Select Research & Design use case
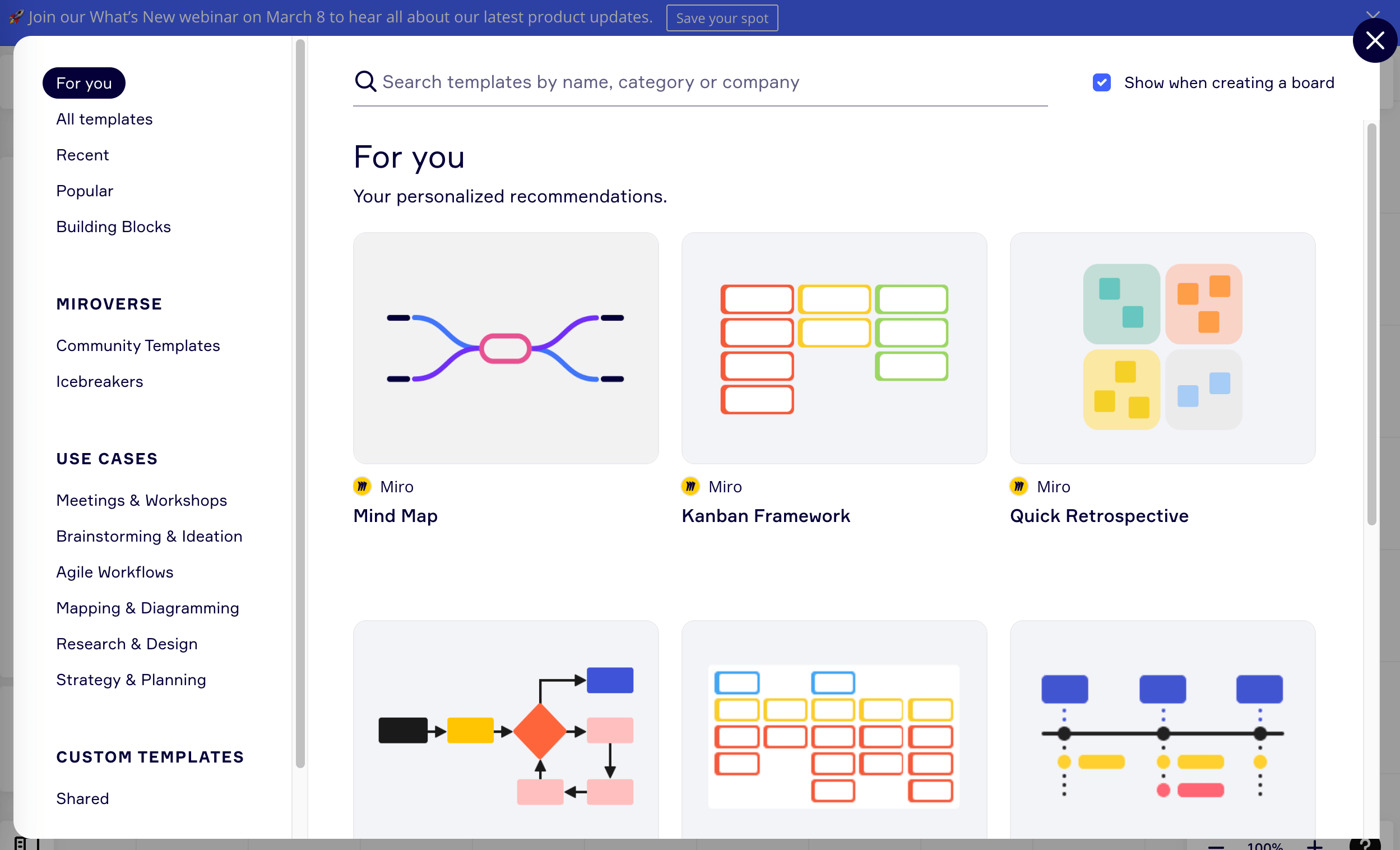The width and height of the screenshot is (1400, 850). click(127, 644)
